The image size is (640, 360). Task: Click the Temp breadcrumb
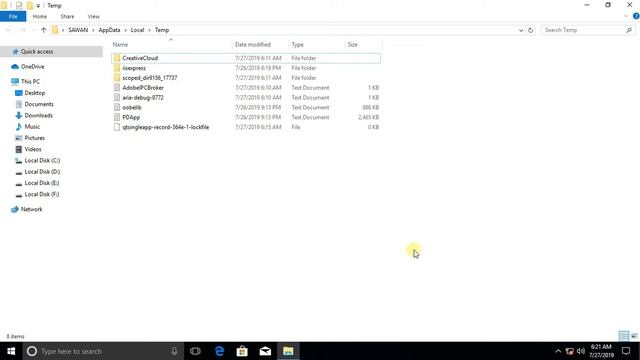(x=162, y=30)
